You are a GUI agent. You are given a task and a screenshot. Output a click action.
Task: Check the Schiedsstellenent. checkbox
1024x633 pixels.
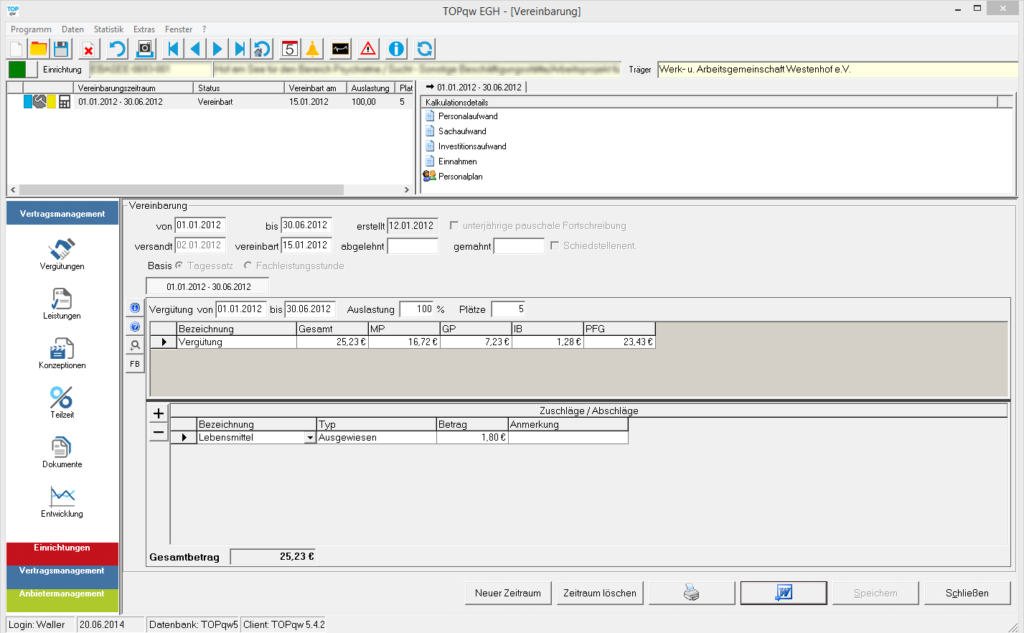[x=556, y=245]
